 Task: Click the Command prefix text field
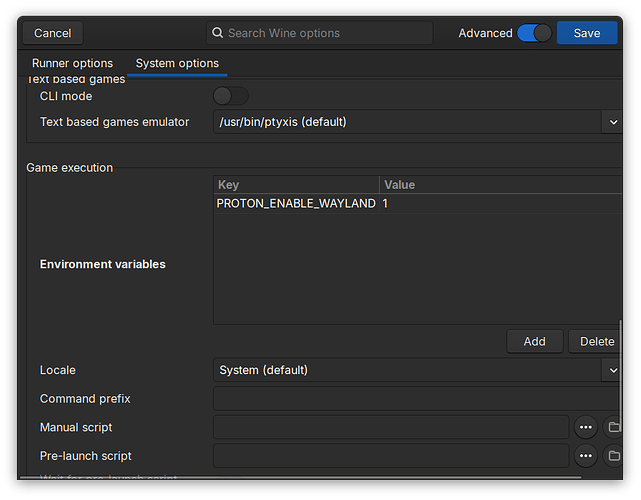[x=415, y=399]
